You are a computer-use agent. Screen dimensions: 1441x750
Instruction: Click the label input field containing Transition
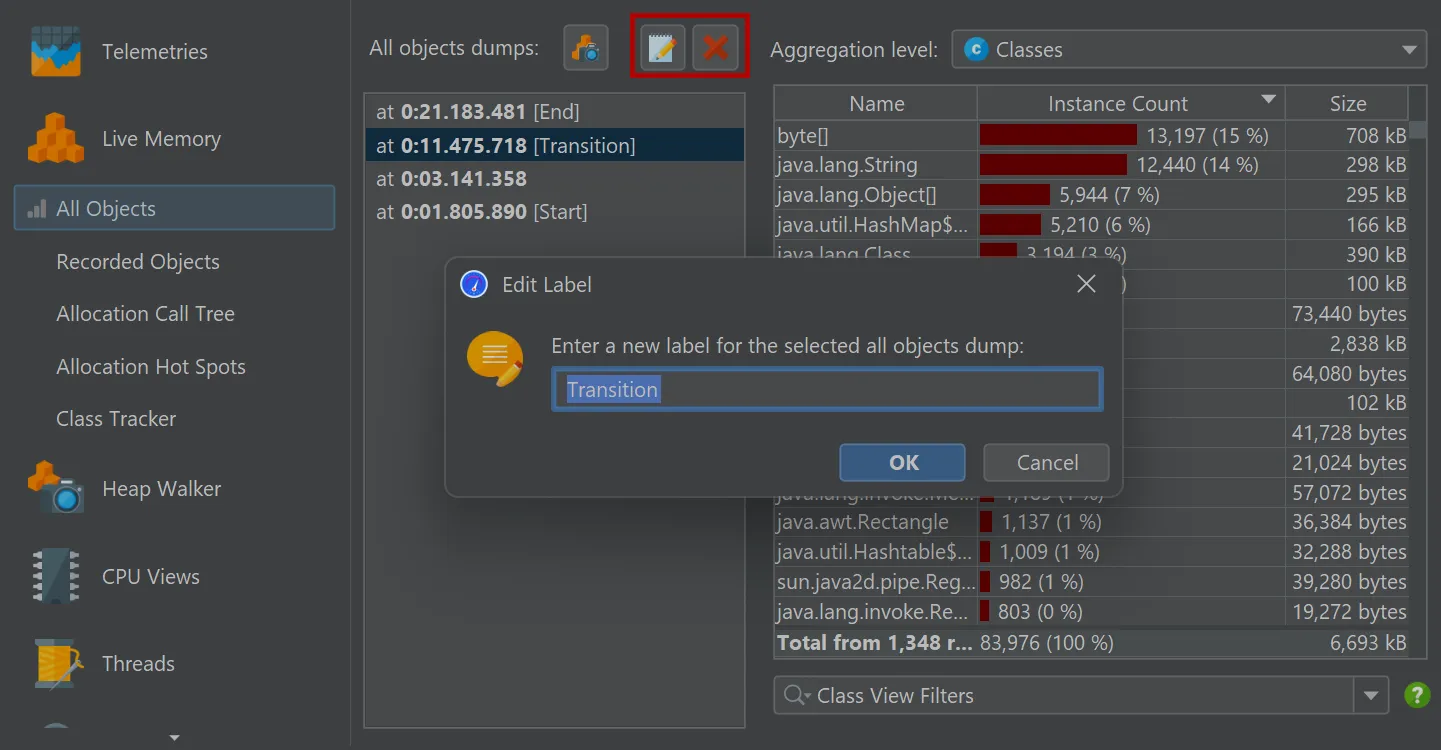pyautogui.click(x=827, y=389)
